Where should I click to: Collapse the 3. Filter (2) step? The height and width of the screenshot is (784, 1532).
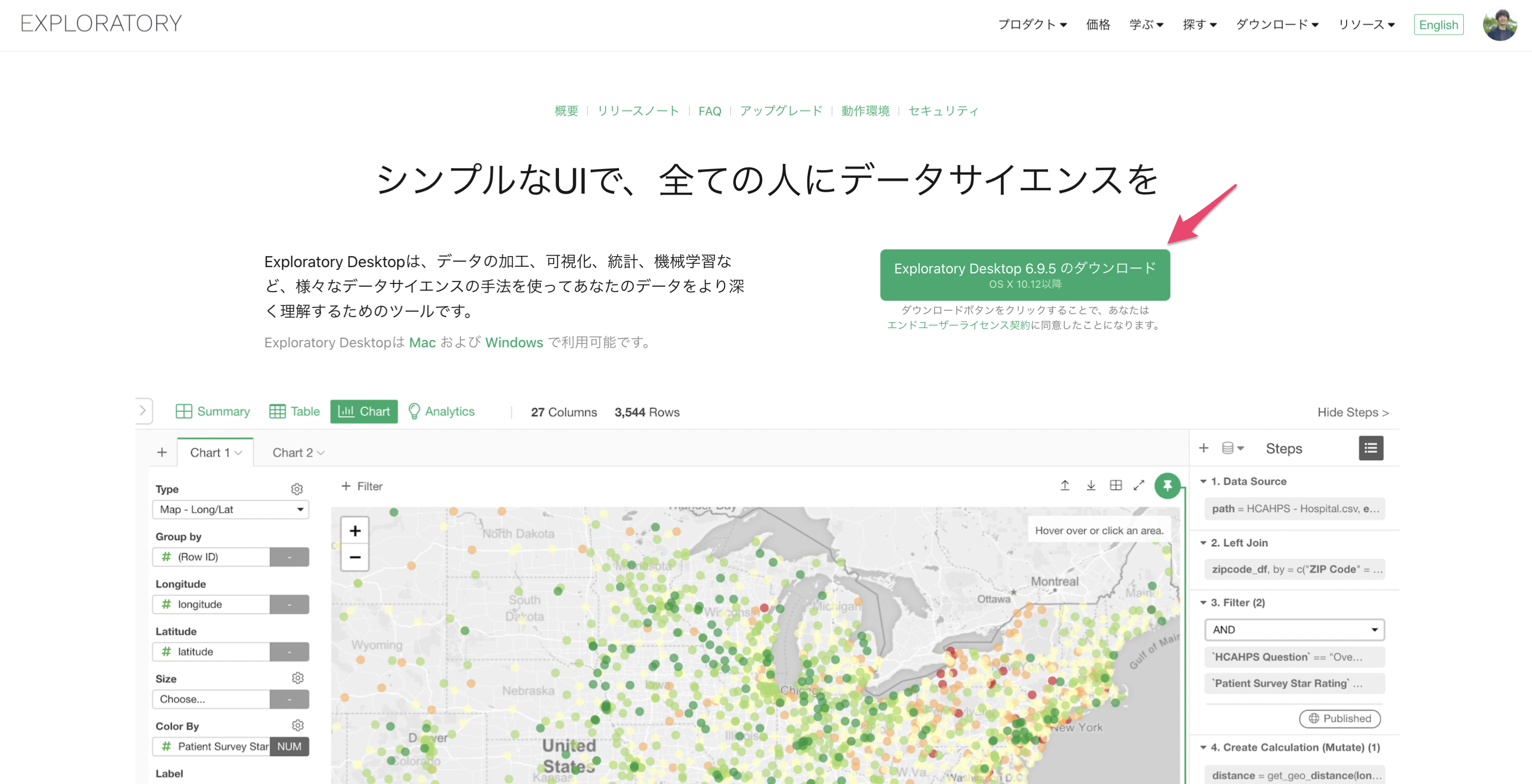[x=1204, y=603]
